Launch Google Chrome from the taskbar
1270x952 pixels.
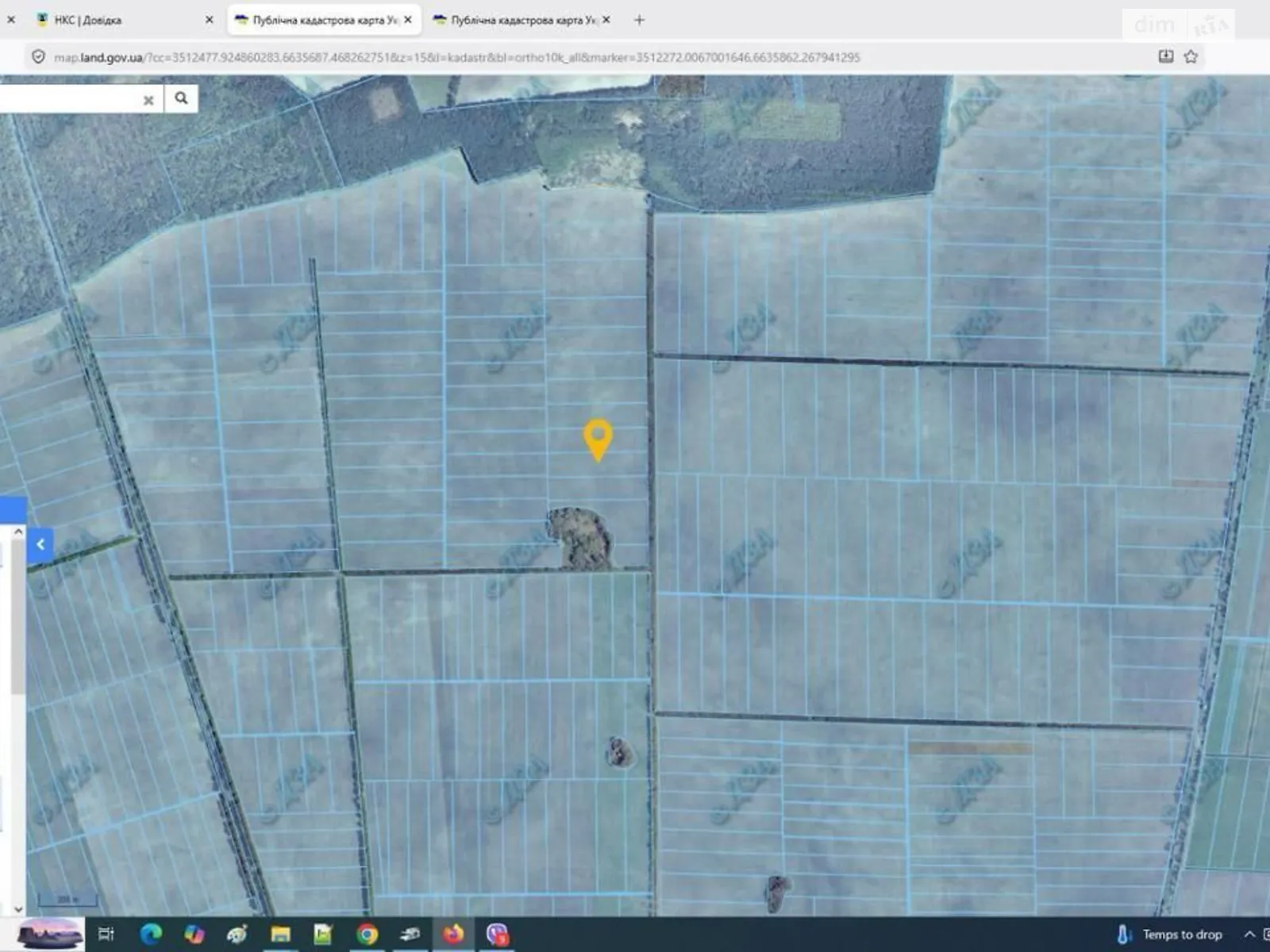click(367, 934)
